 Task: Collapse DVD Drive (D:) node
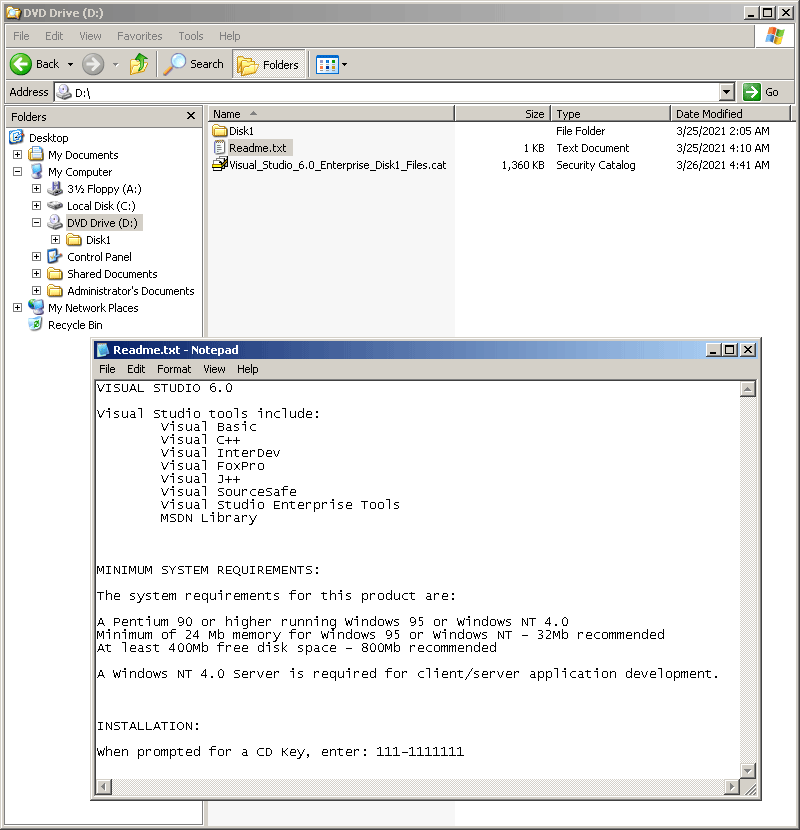coord(37,222)
